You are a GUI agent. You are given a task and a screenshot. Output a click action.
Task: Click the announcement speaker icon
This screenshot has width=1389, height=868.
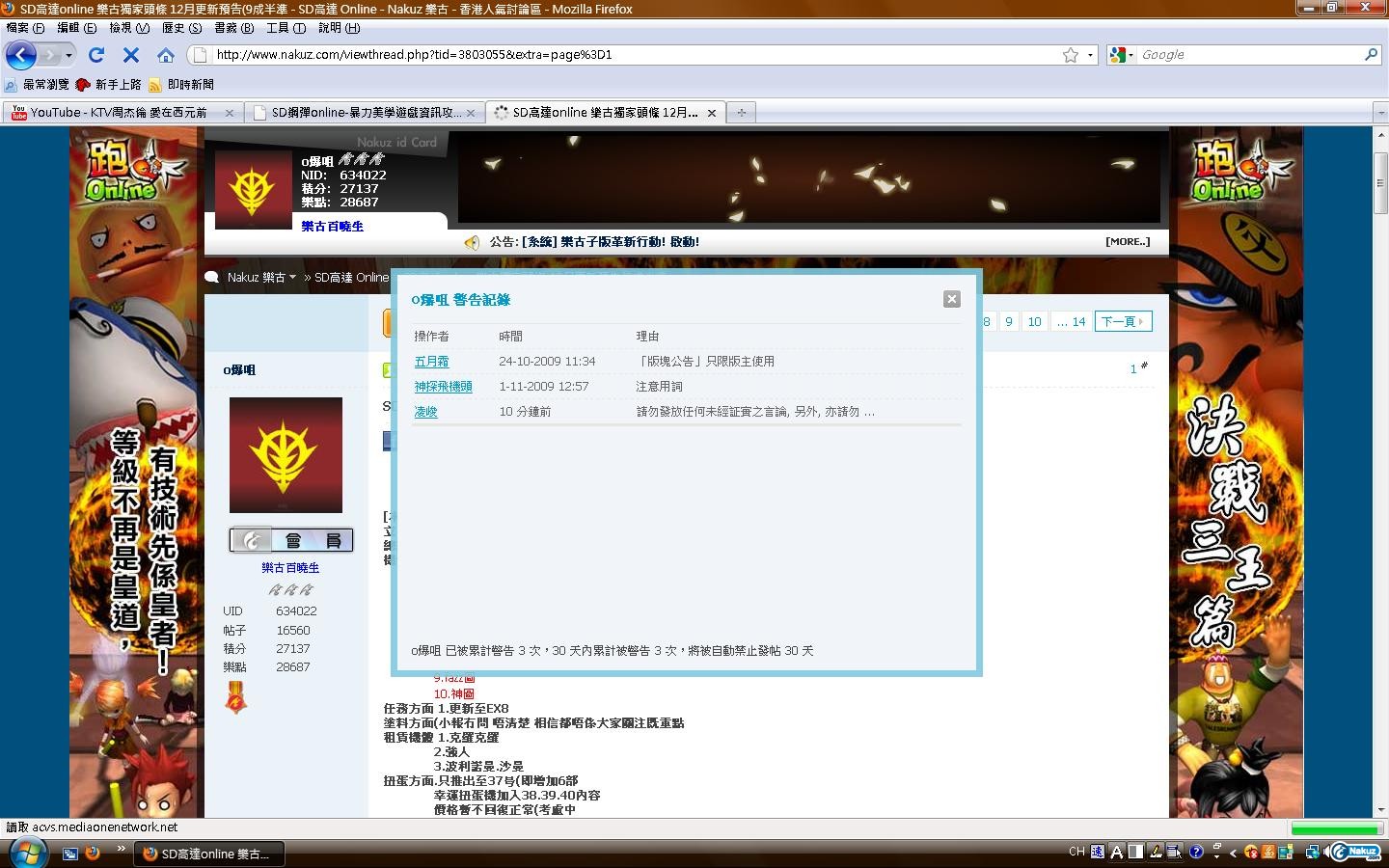[472, 242]
